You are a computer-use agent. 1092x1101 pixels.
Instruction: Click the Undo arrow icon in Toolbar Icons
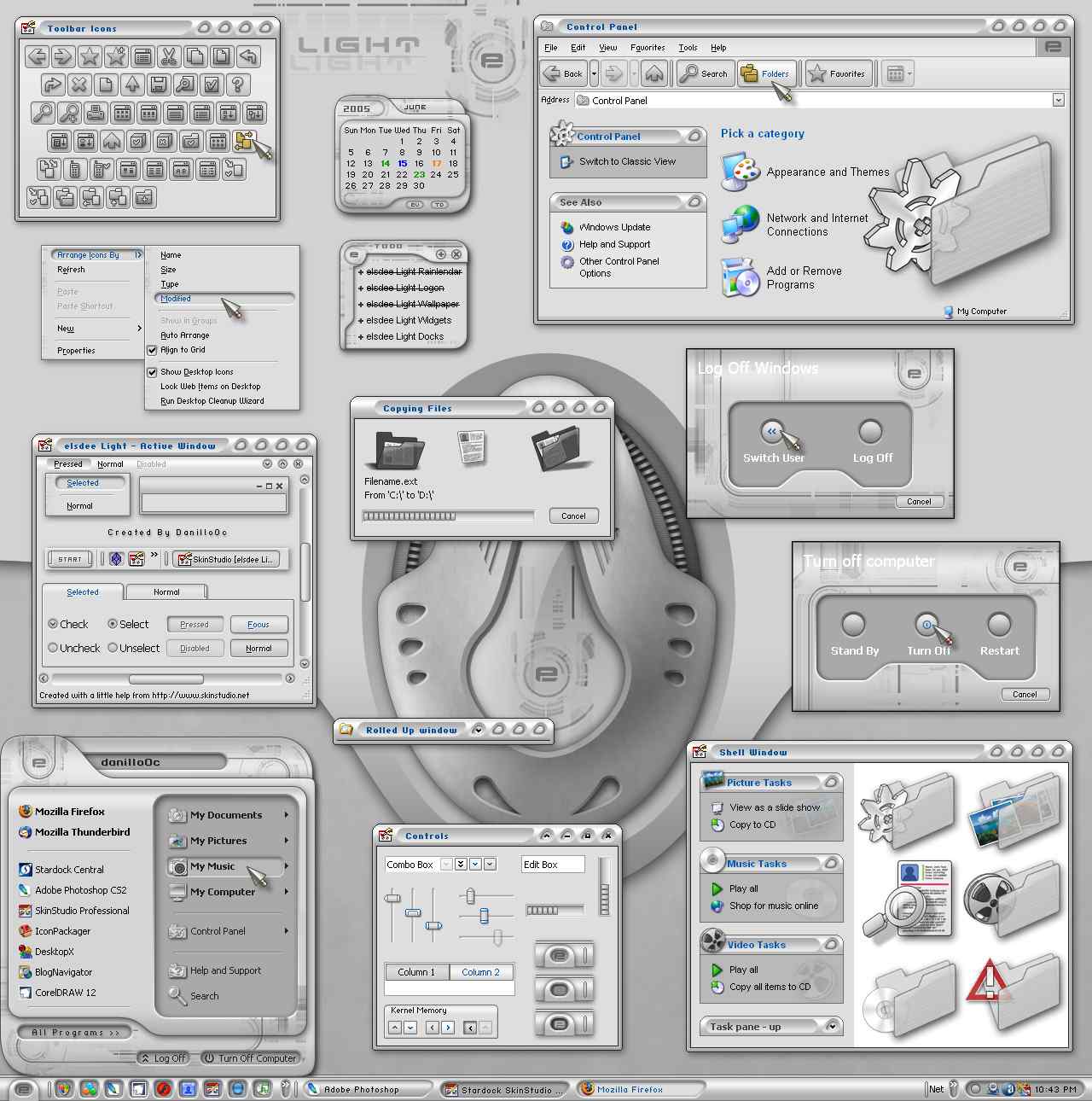pyautogui.click(x=248, y=57)
